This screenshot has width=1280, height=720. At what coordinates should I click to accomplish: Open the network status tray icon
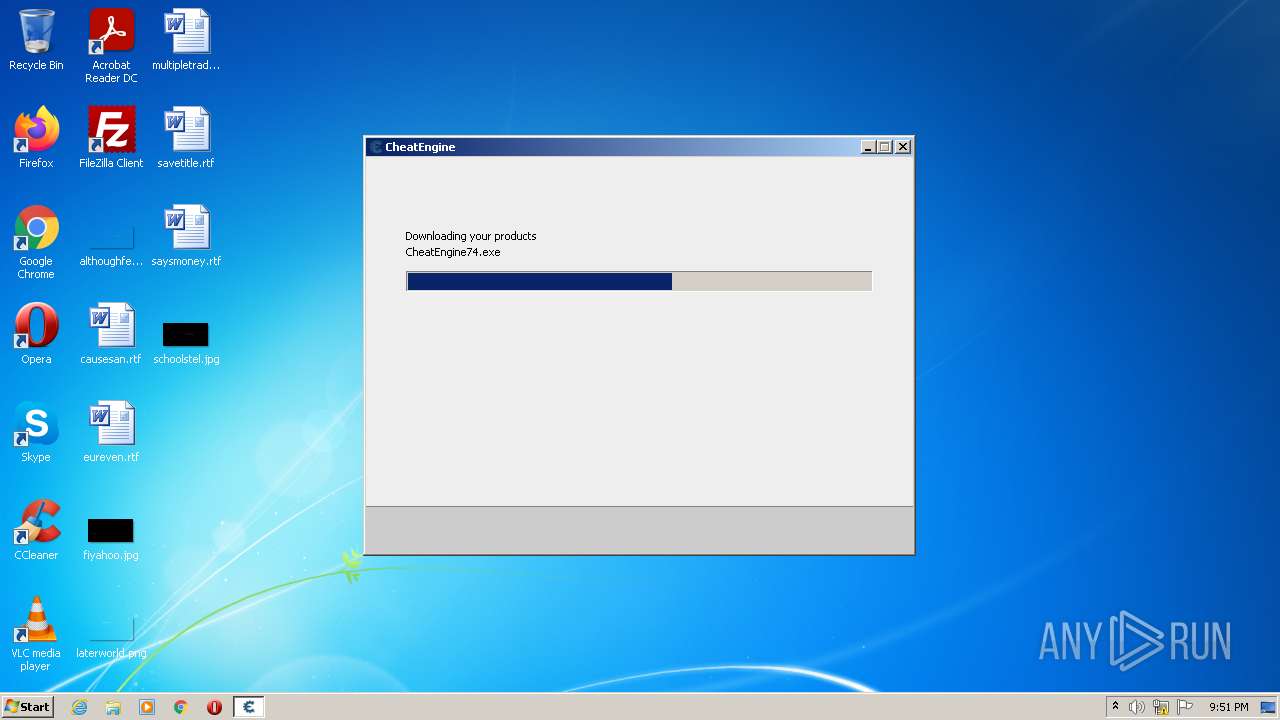click(1161, 707)
